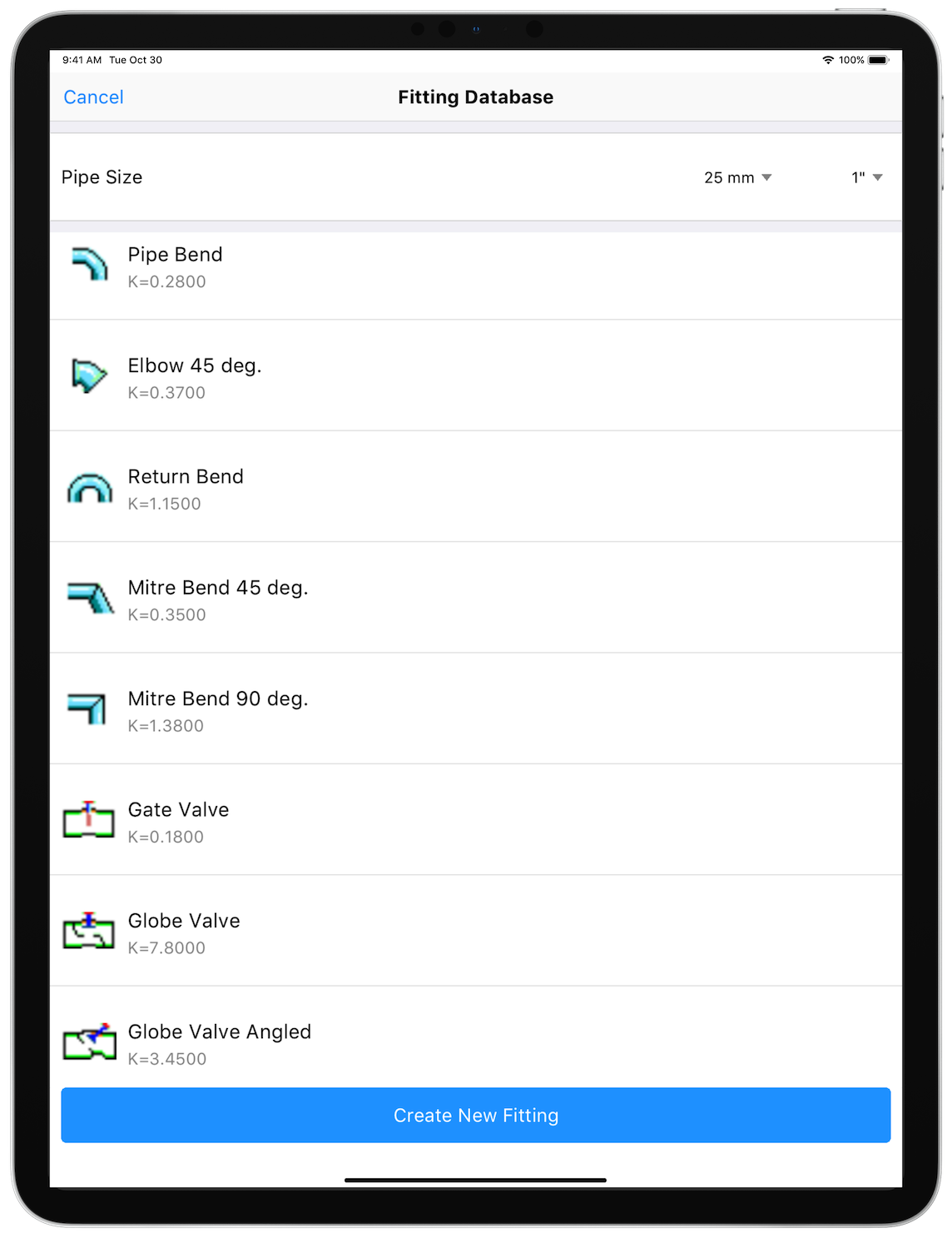Viewport: 952px width, 1238px height.
Task: Cancel the Fitting Database screen
Action: [x=93, y=97]
